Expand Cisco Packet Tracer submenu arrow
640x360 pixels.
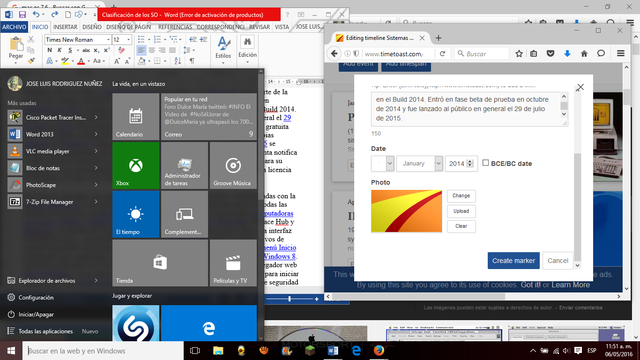pyautogui.click(x=96, y=117)
